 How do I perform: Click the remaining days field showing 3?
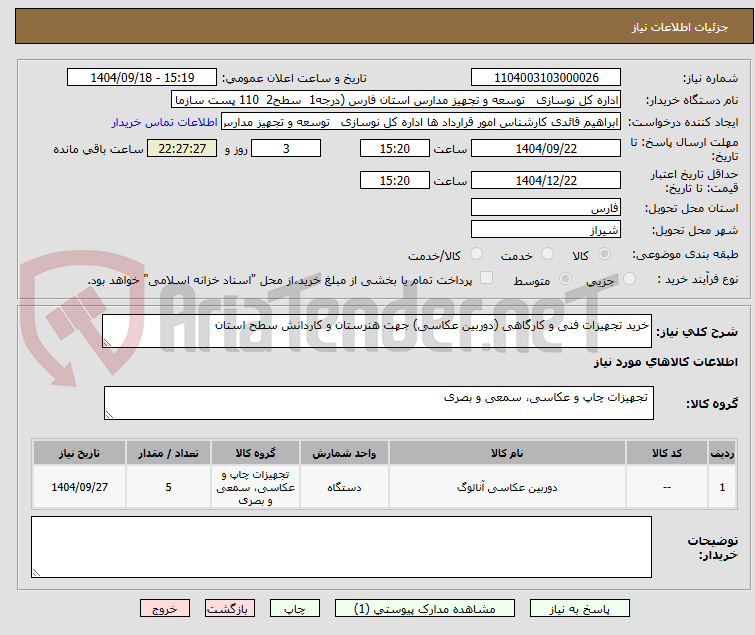[x=286, y=148]
